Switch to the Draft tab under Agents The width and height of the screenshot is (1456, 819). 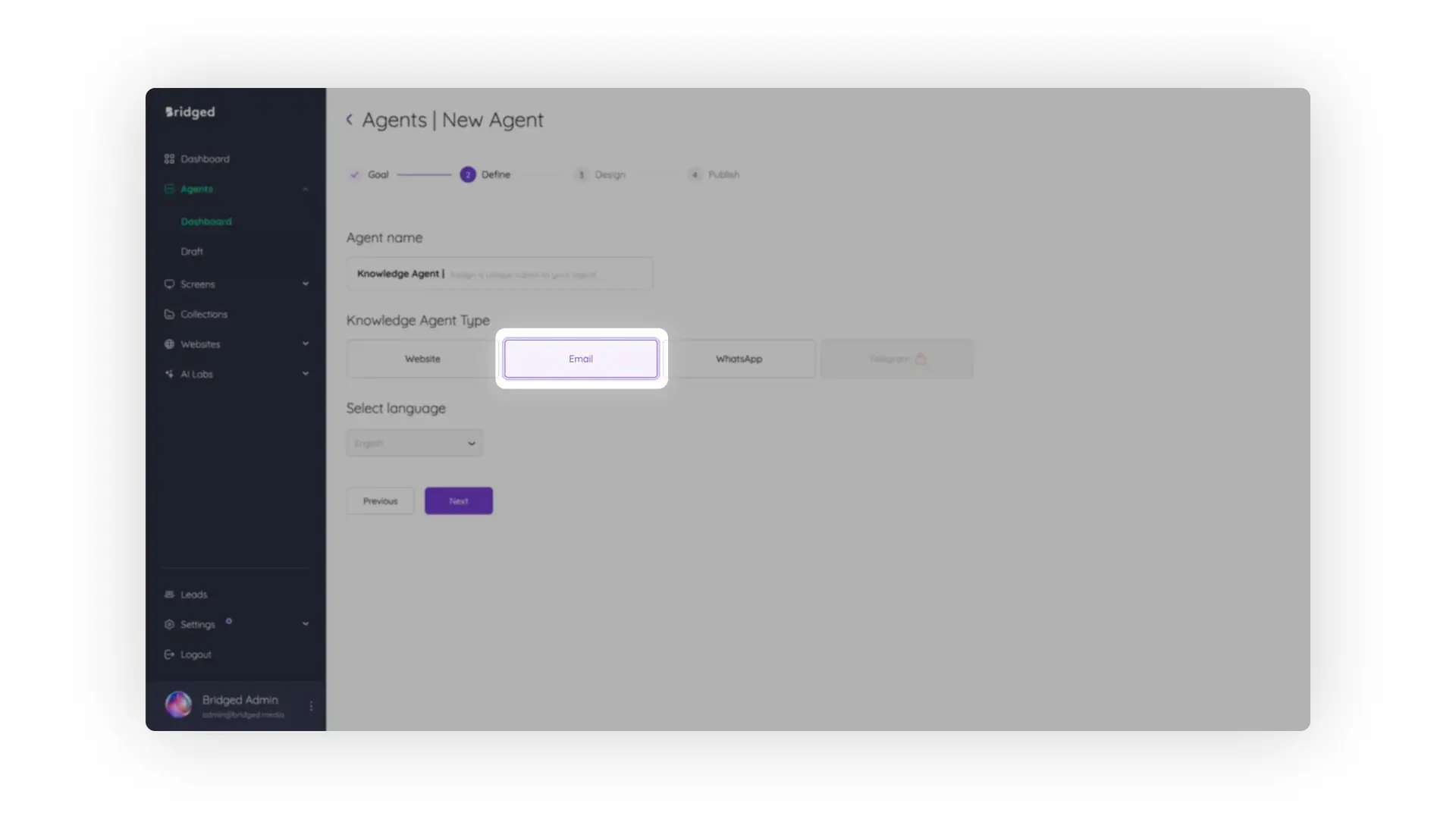(192, 251)
